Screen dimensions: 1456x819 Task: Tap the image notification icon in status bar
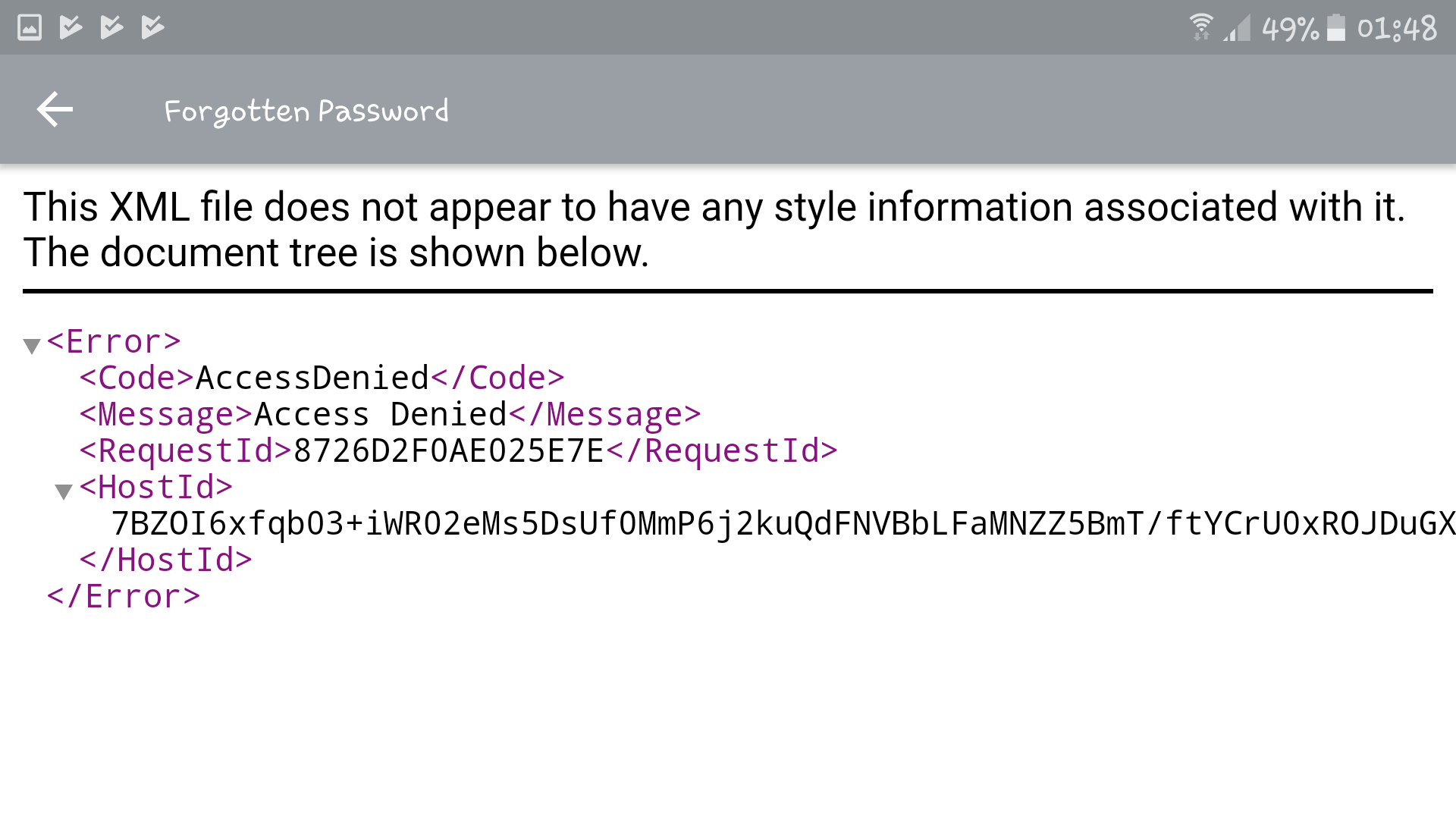[x=30, y=28]
